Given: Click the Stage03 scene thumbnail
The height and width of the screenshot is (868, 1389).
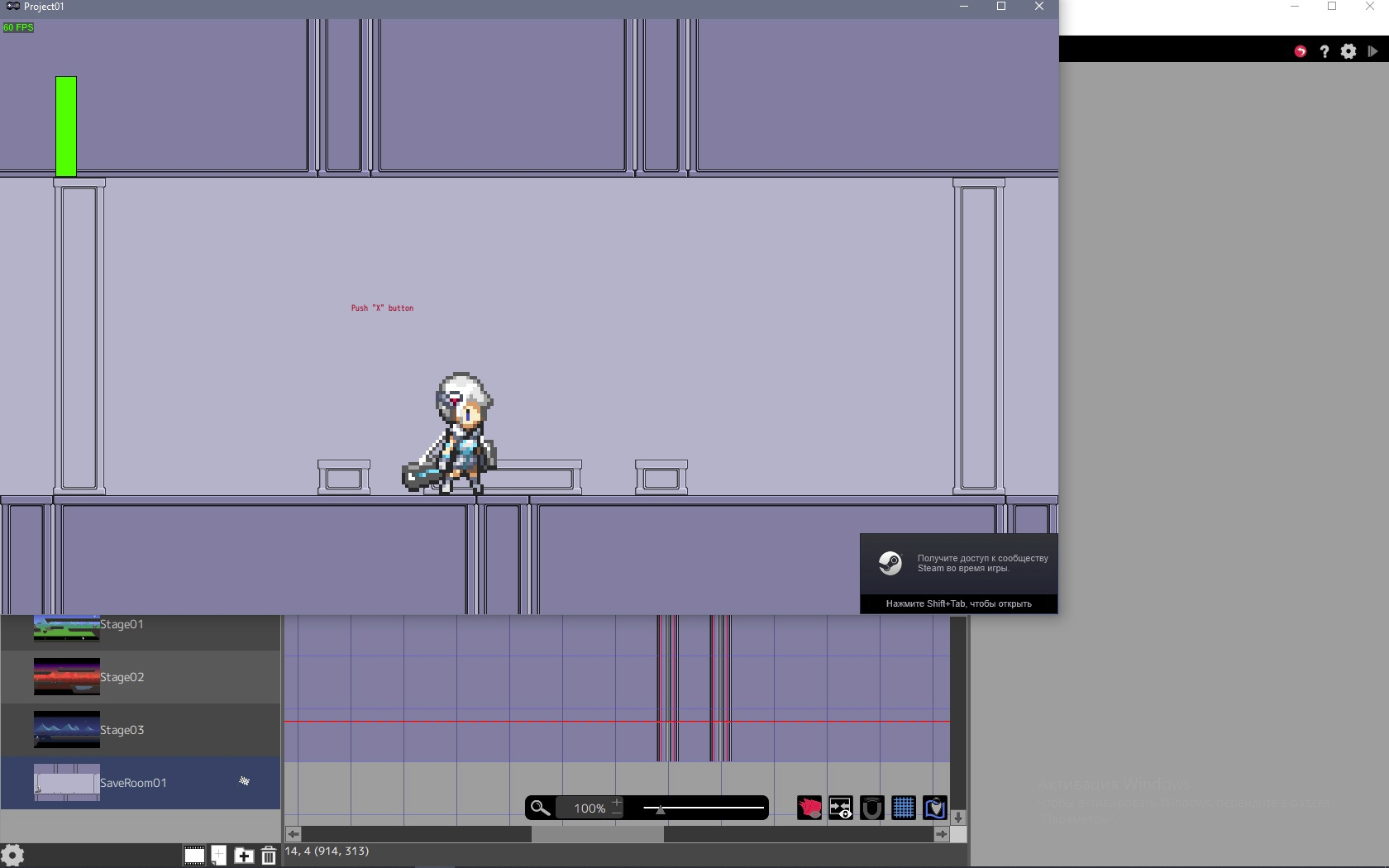Looking at the screenshot, I should [x=66, y=730].
